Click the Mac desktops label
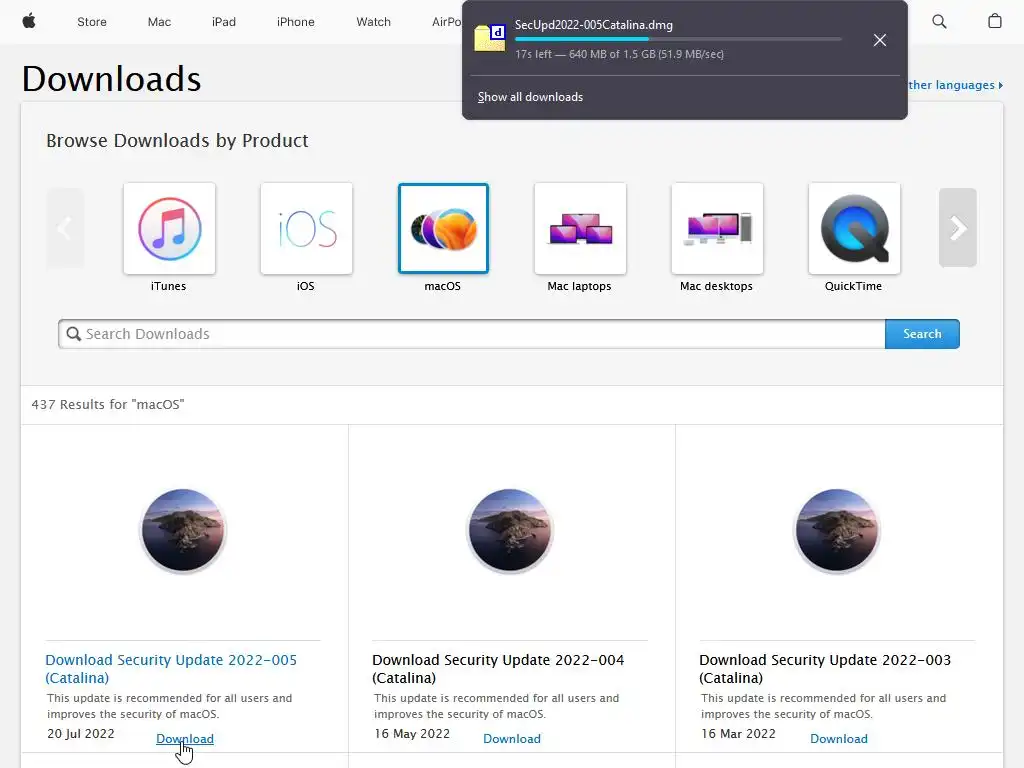The image size is (1024, 768). point(716,286)
